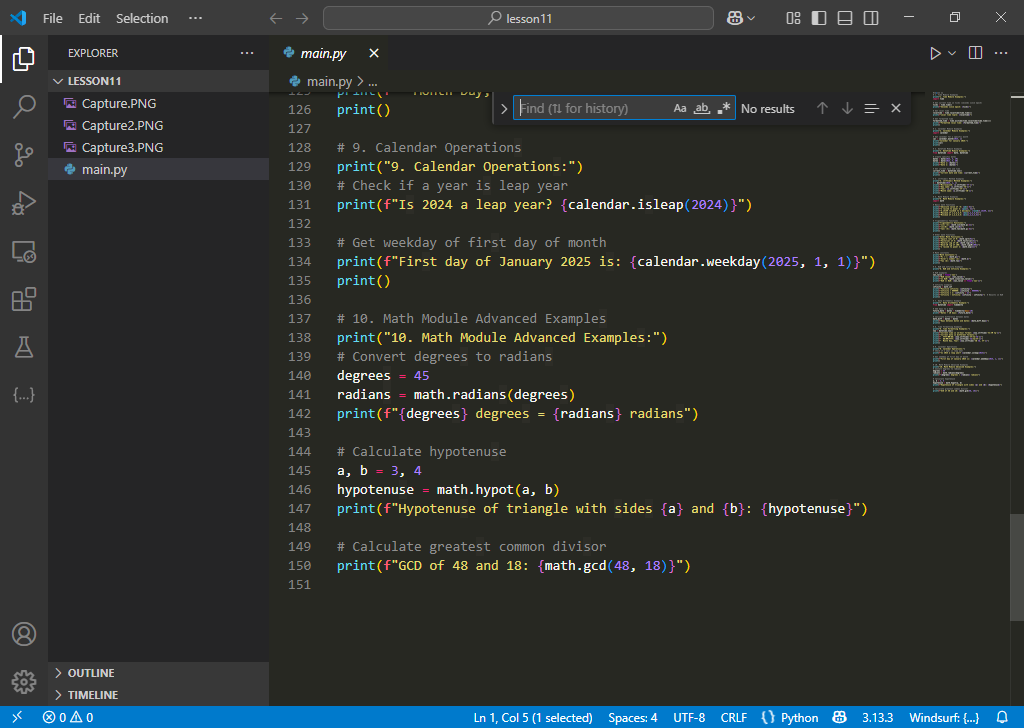The width and height of the screenshot is (1024, 728).
Task: Open Run and Debug view
Action: (x=24, y=203)
